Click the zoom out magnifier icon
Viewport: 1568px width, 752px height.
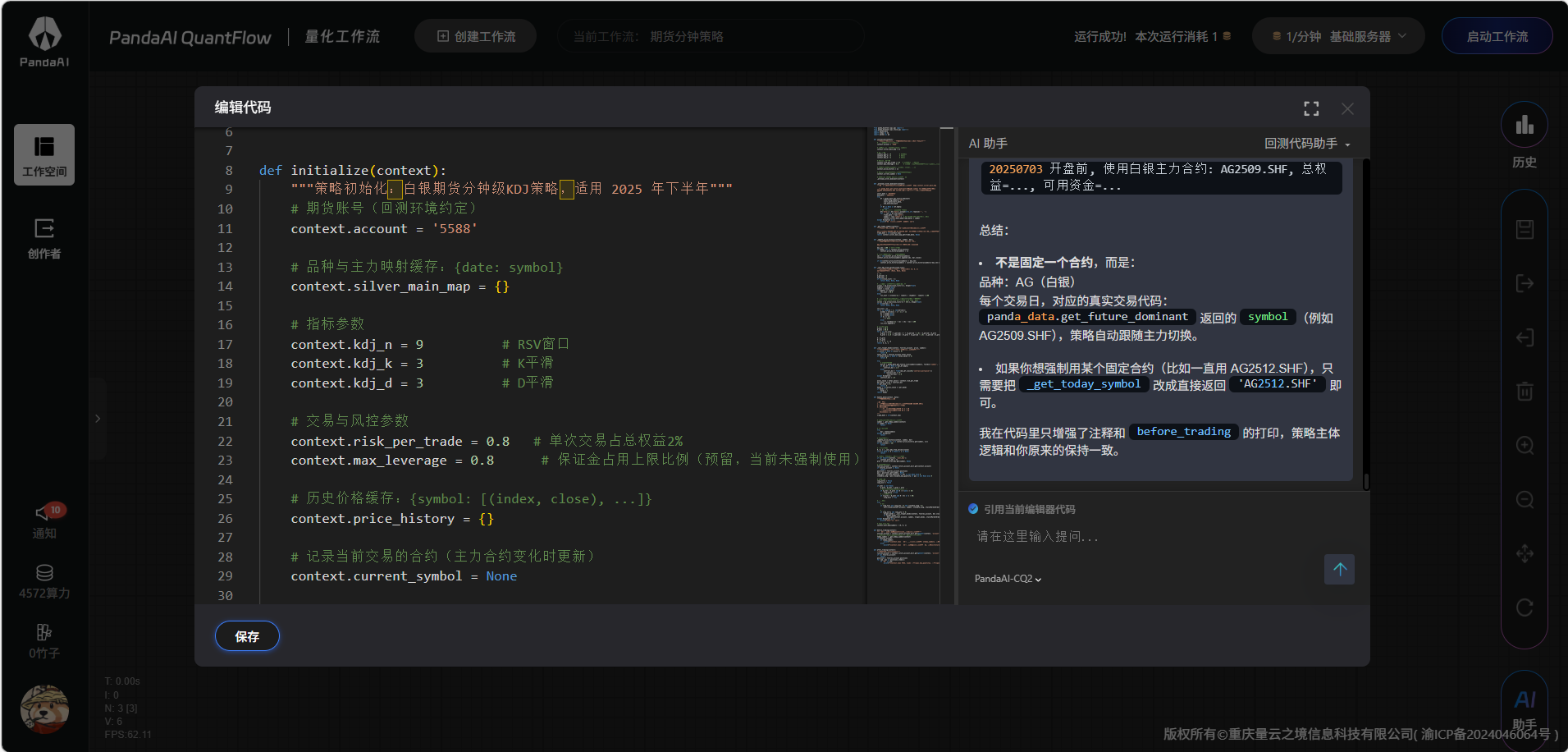1525,499
